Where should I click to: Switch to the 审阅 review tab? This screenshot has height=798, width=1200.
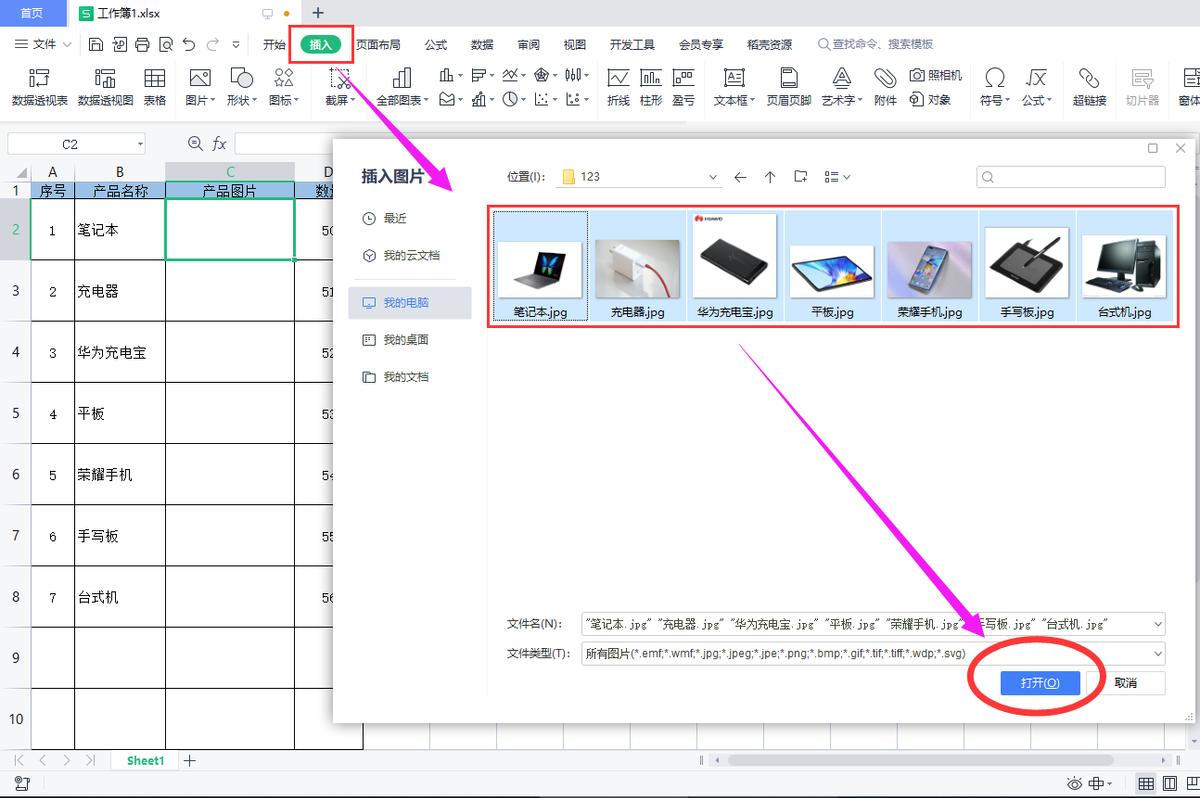pyautogui.click(x=528, y=44)
